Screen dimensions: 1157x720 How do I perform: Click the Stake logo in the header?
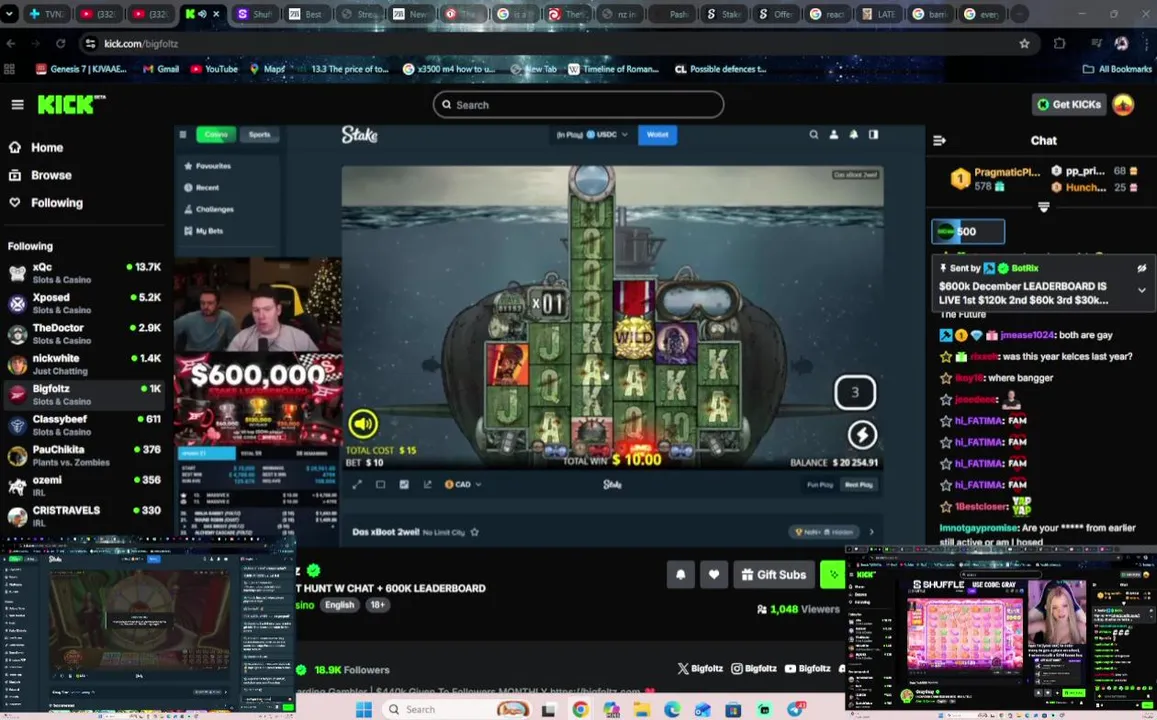(x=359, y=134)
